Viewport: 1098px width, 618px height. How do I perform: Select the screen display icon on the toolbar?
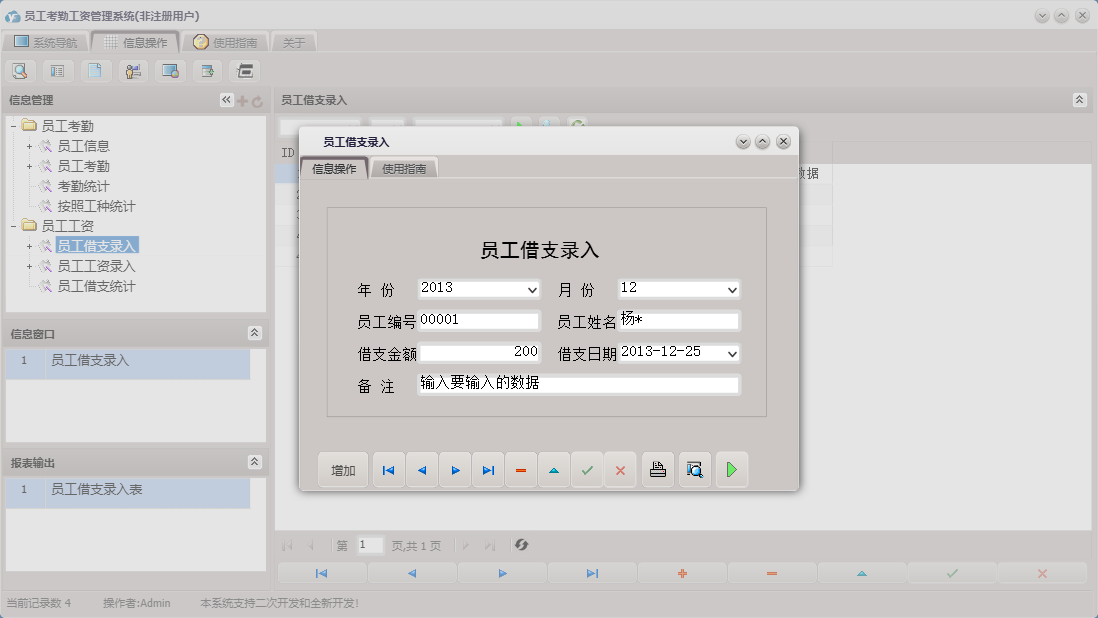tap(170, 70)
